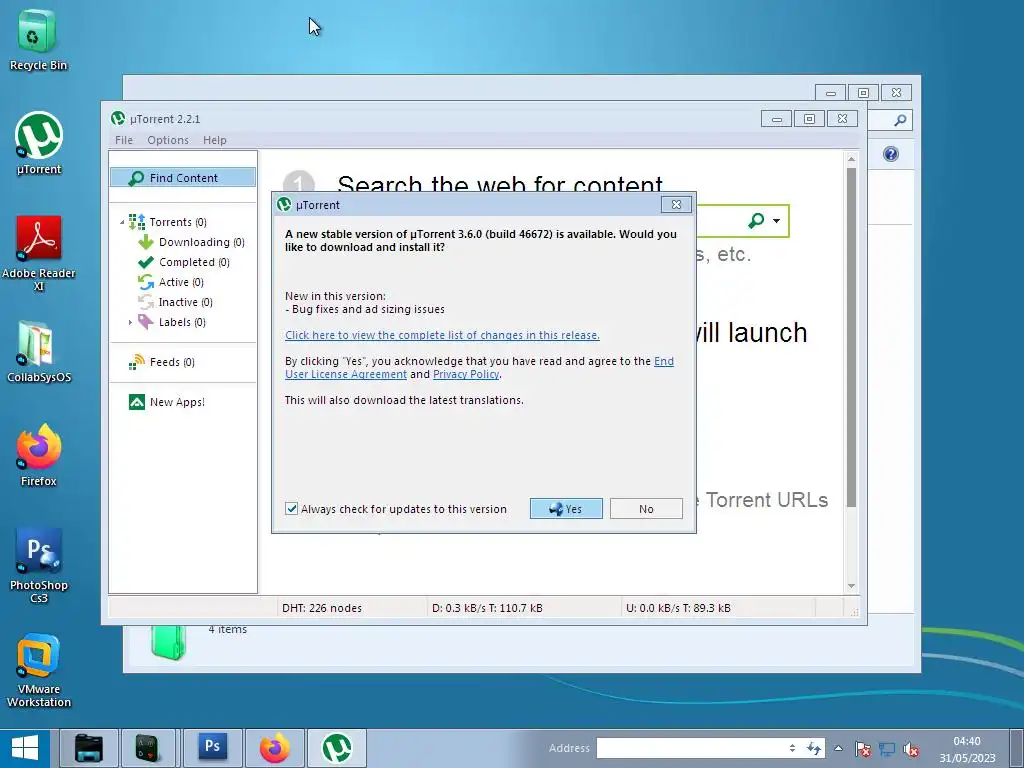The image size is (1024, 768).
Task: Launch the VMware Workstation desktop icon
Action: (x=39, y=670)
